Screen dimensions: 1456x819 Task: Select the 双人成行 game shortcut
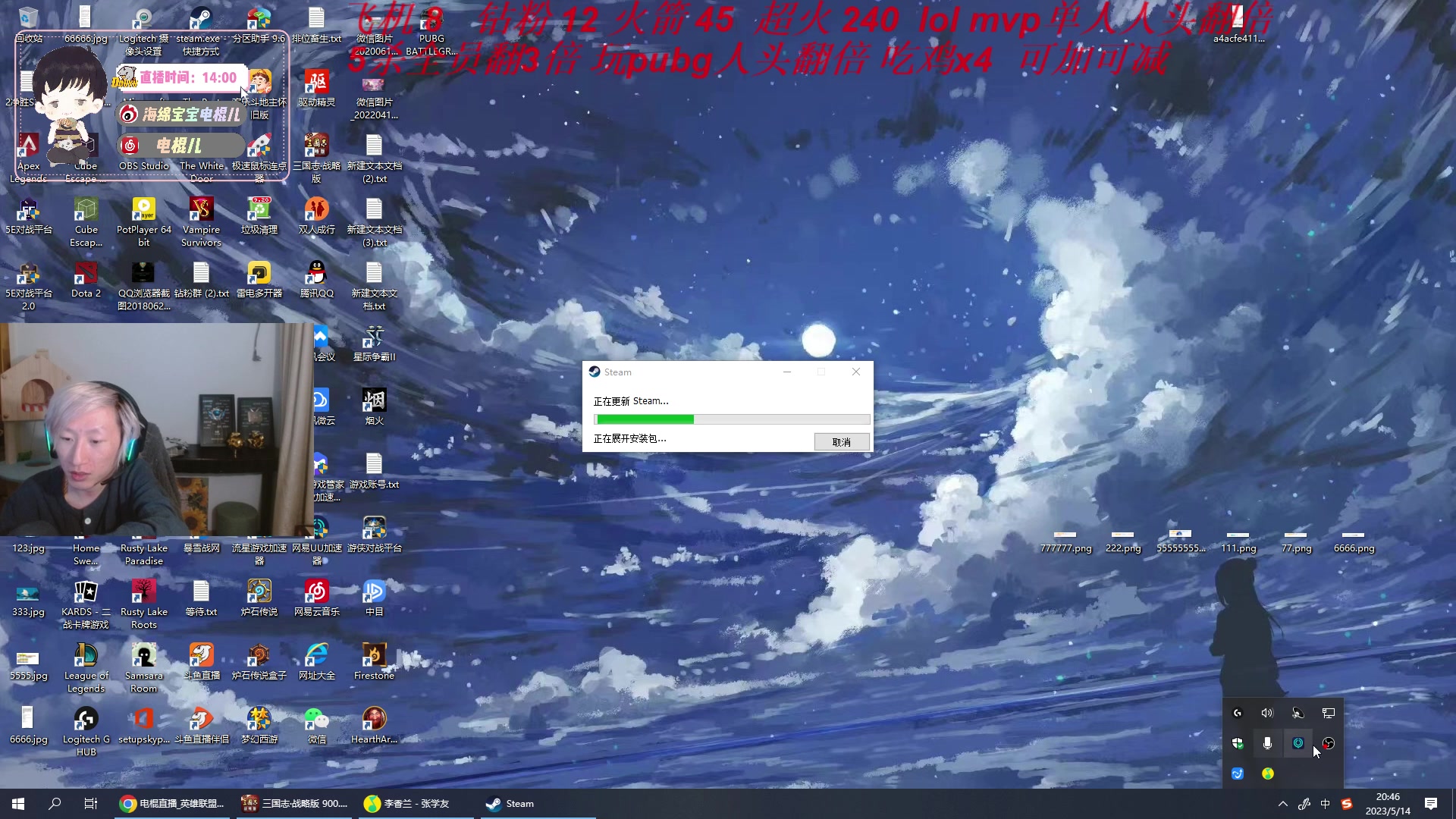click(x=316, y=215)
